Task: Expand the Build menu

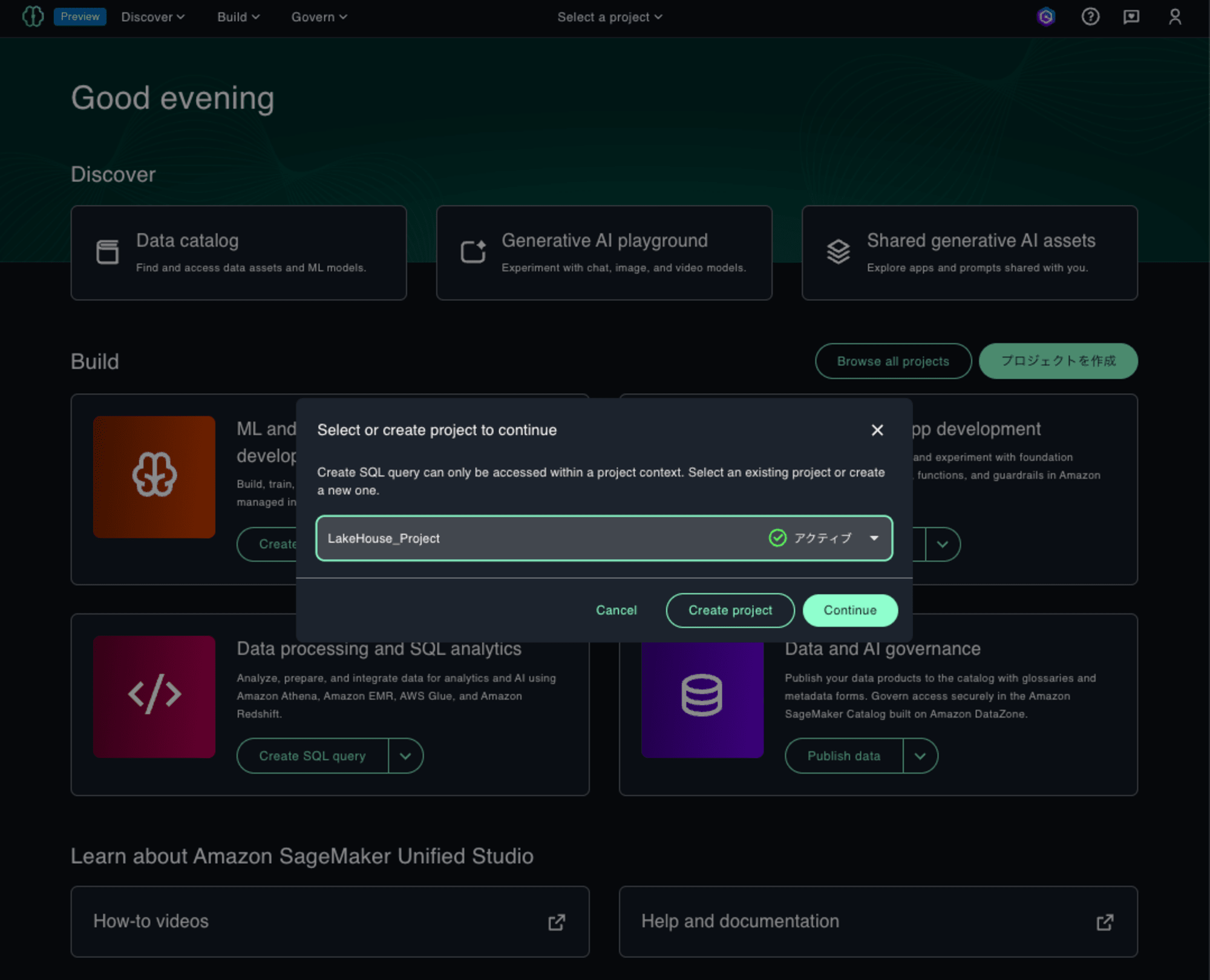Action: pos(238,17)
